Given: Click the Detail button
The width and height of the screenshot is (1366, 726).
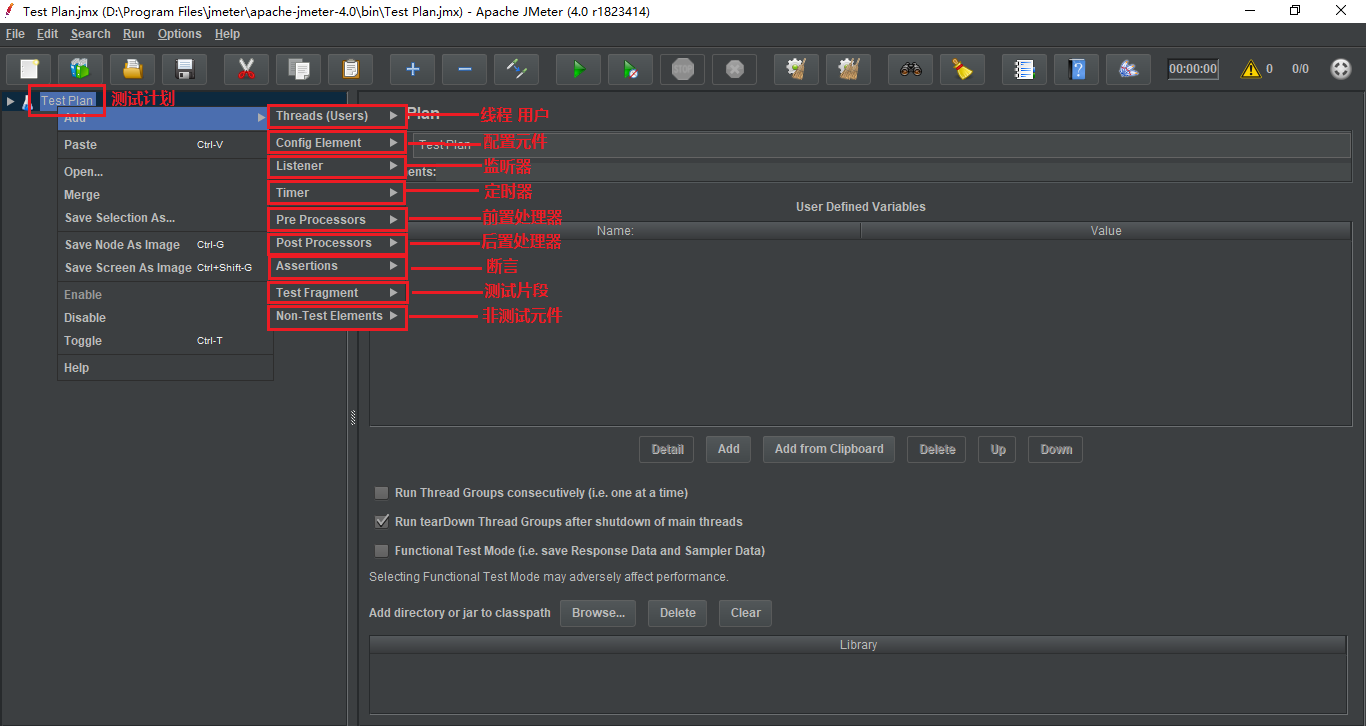Looking at the screenshot, I should [667, 449].
